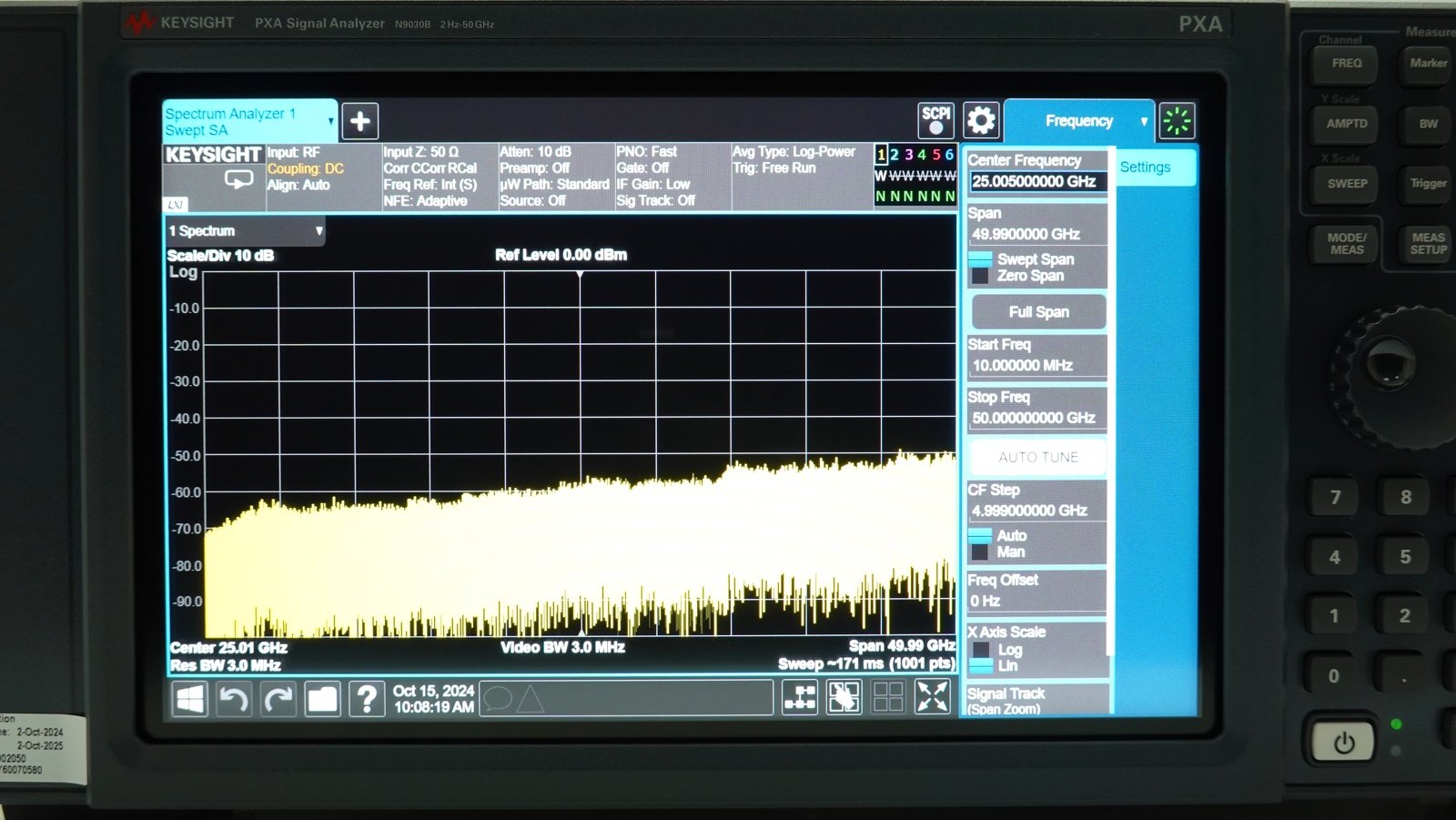Select trace number 3 indicator
Image resolution: width=1456 pixels, height=820 pixels.
(908, 155)
